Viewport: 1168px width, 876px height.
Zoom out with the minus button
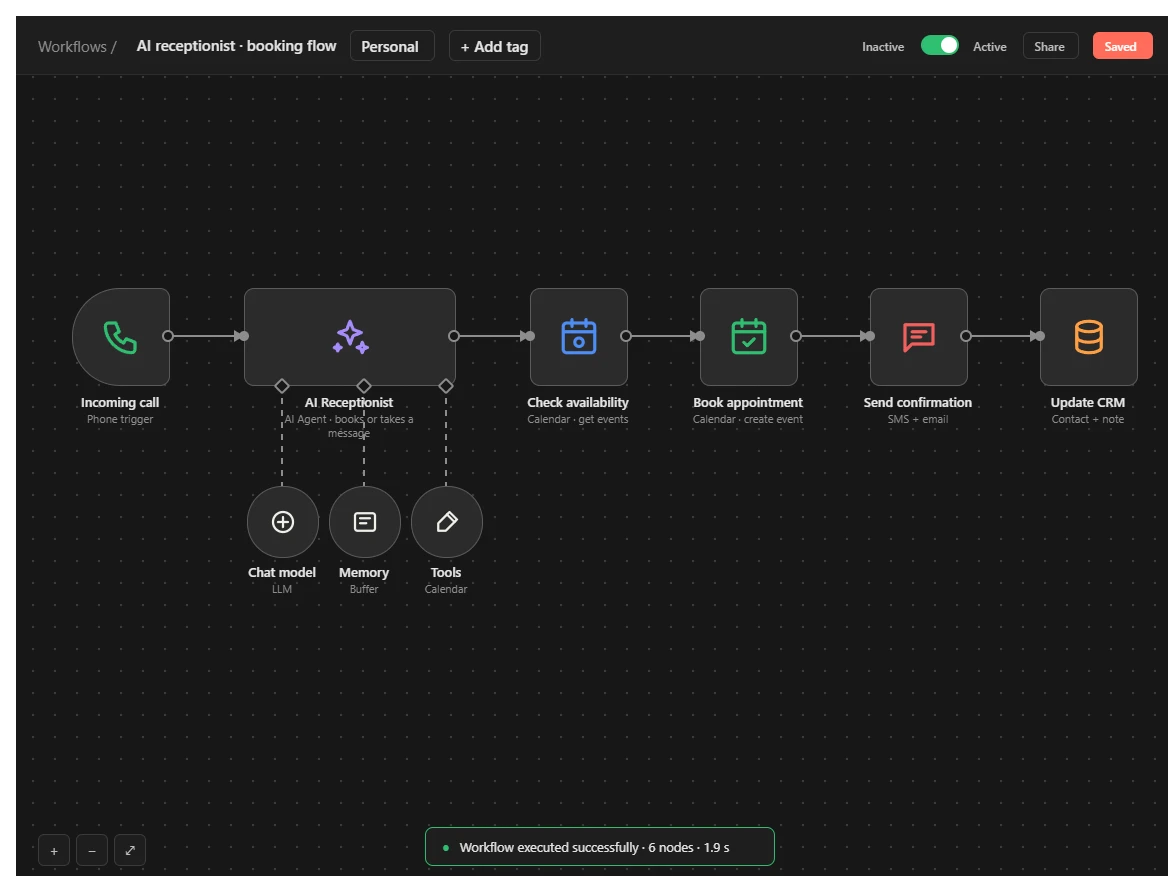[x=92, y=851]
